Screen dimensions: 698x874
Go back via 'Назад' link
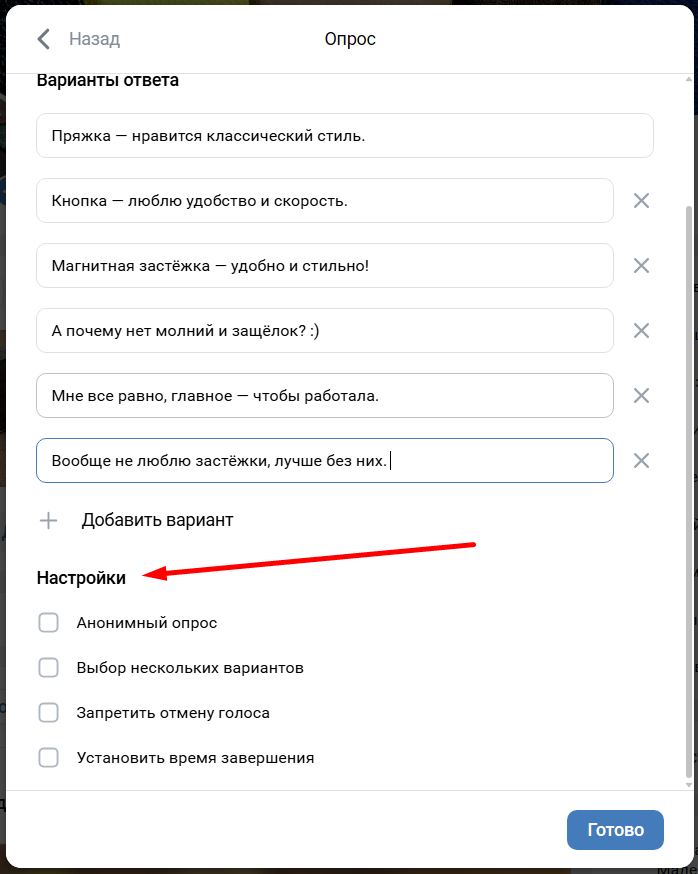tap(94, 39)
